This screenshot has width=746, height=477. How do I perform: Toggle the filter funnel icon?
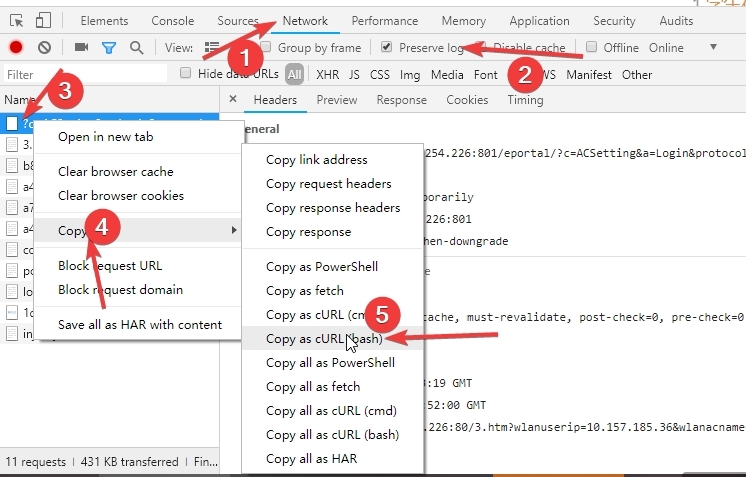tap(109, 48)
